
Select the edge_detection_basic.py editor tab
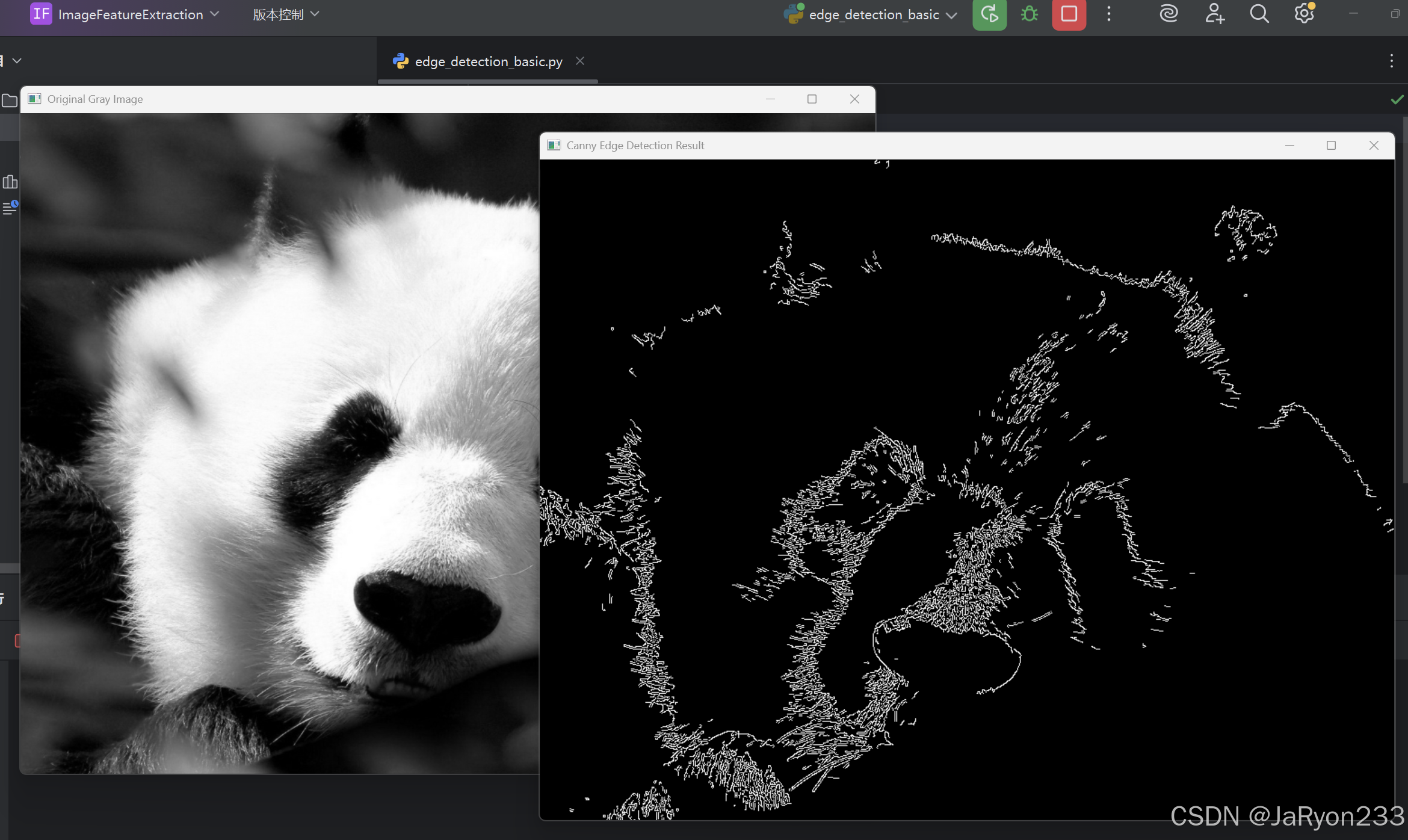pos(488,61)
